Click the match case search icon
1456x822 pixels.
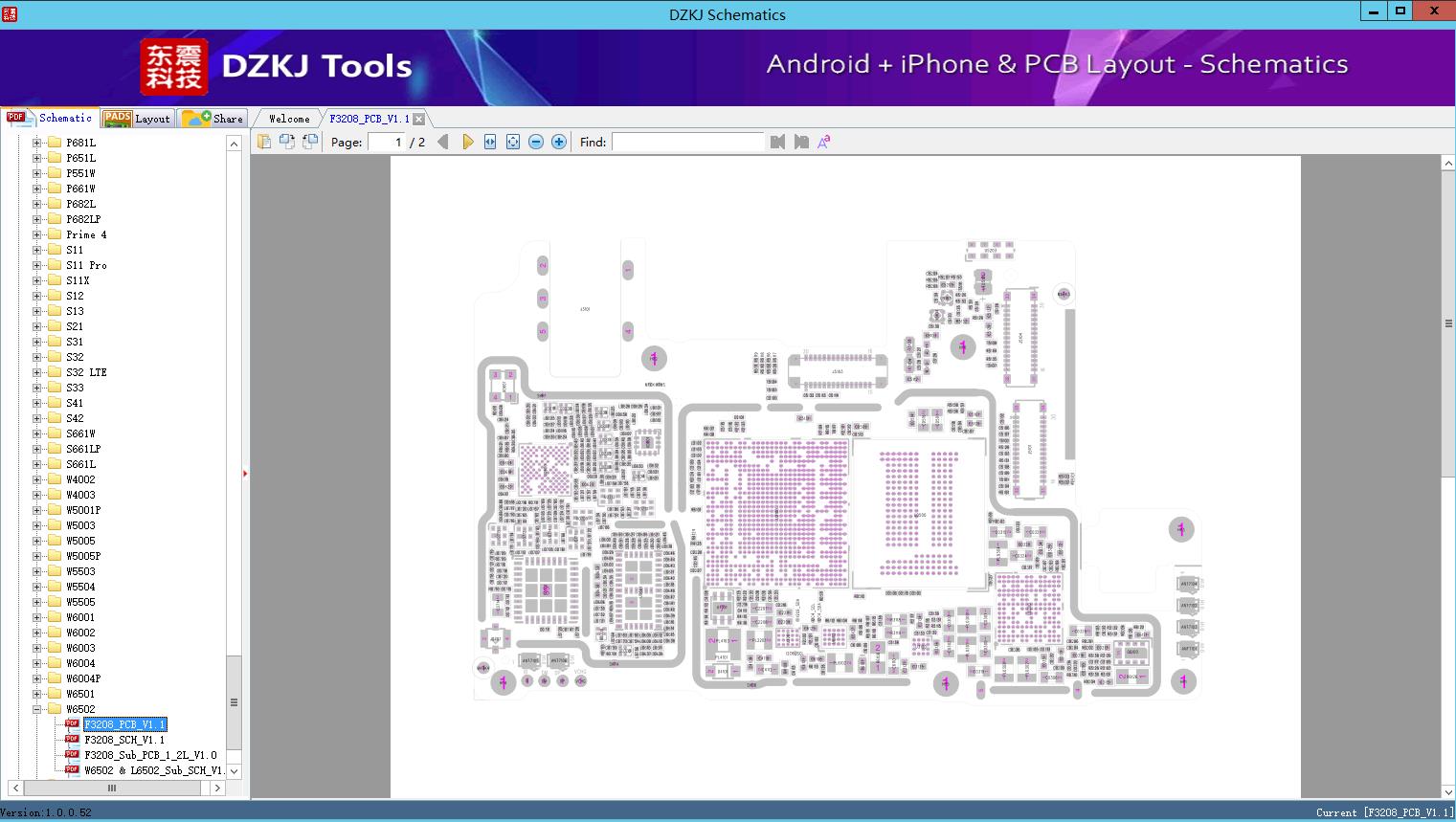click(823, 142)
